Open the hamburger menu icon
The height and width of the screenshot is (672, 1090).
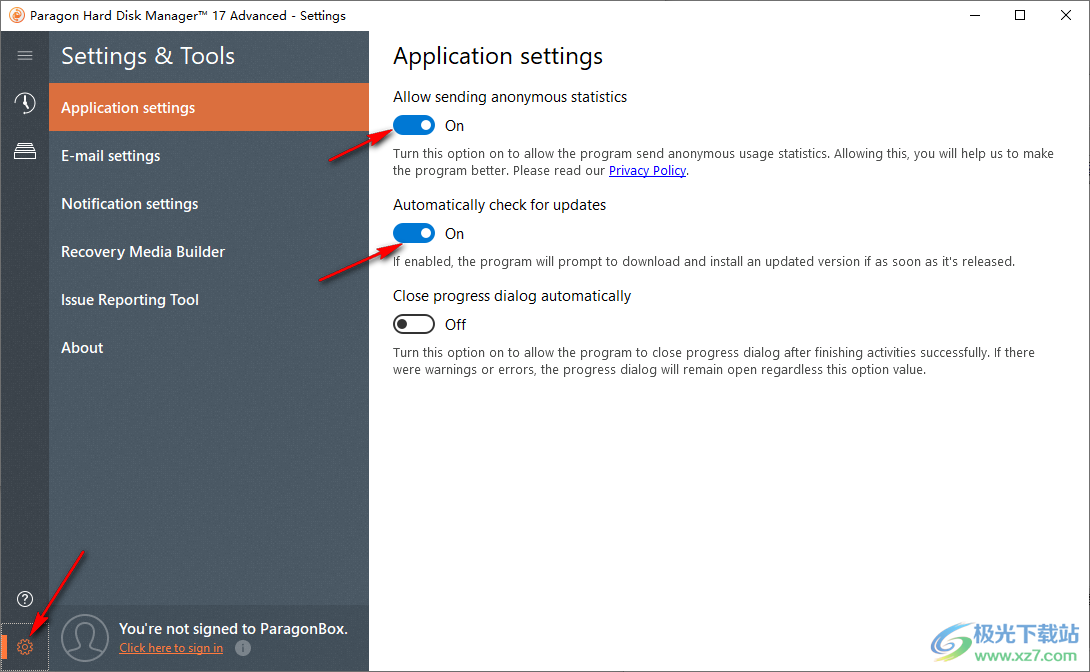point(25,56)
